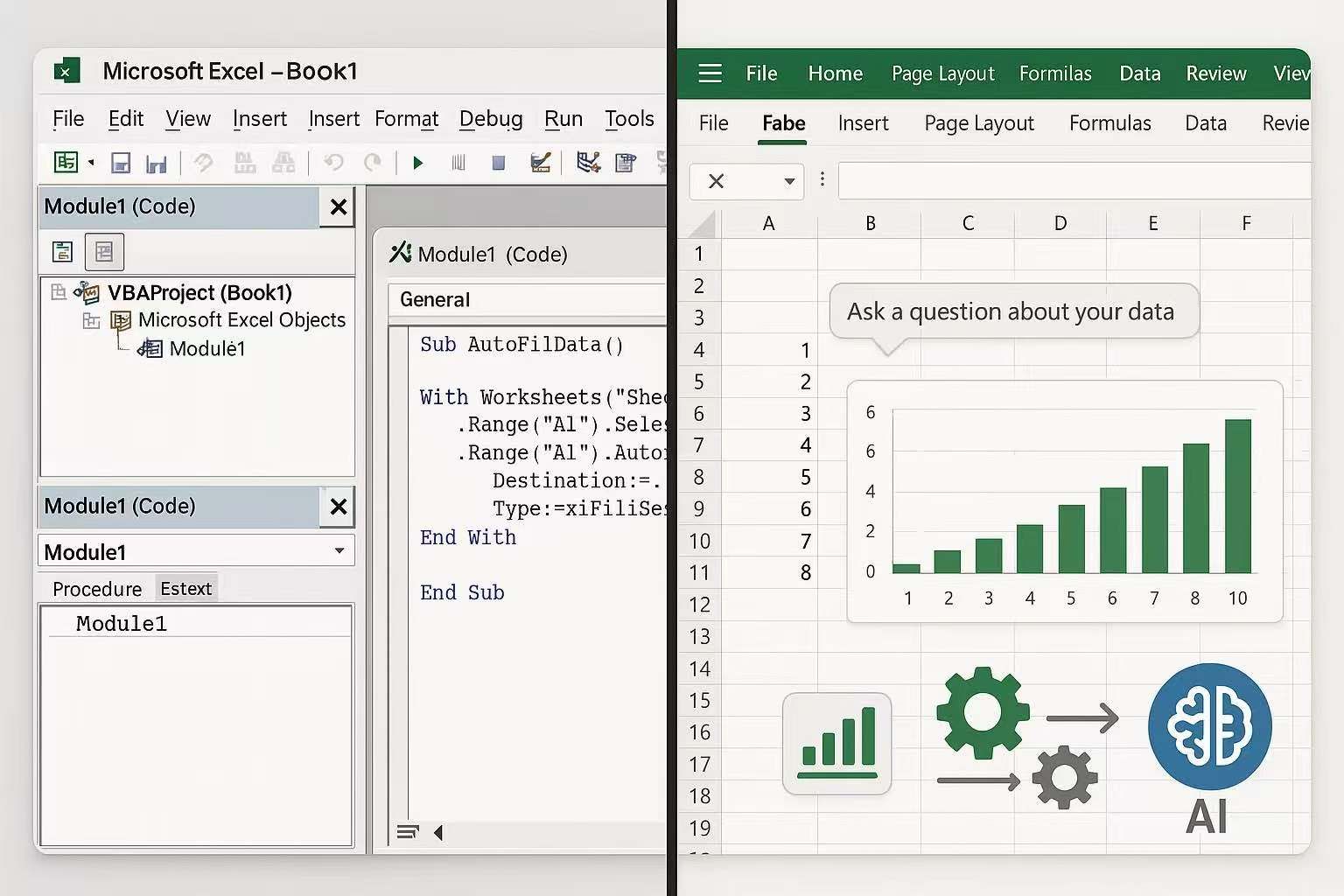Run the macro with the green Run button
Screen dimensions: 1344x896
(x=418, y=162)
